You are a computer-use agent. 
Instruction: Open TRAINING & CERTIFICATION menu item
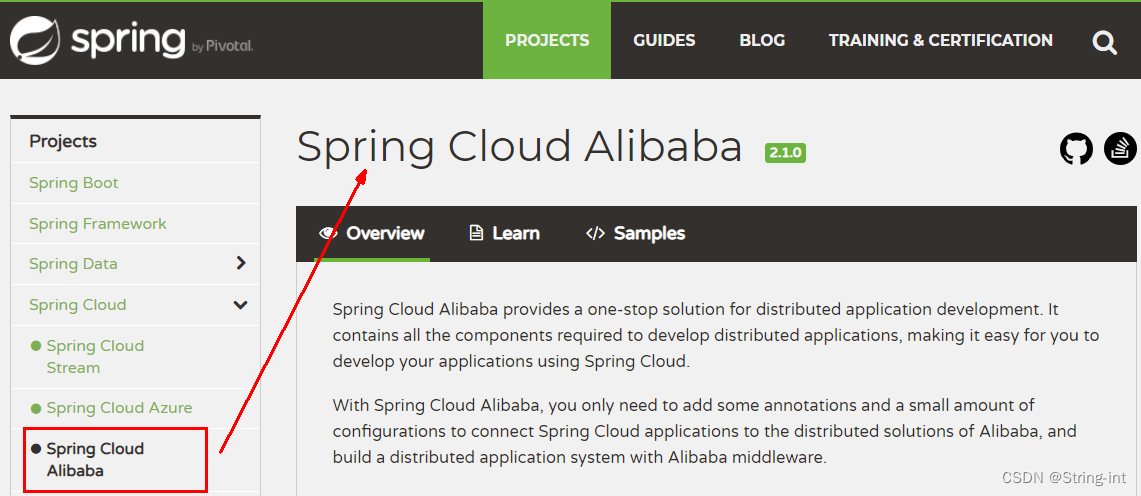[941, 40]
